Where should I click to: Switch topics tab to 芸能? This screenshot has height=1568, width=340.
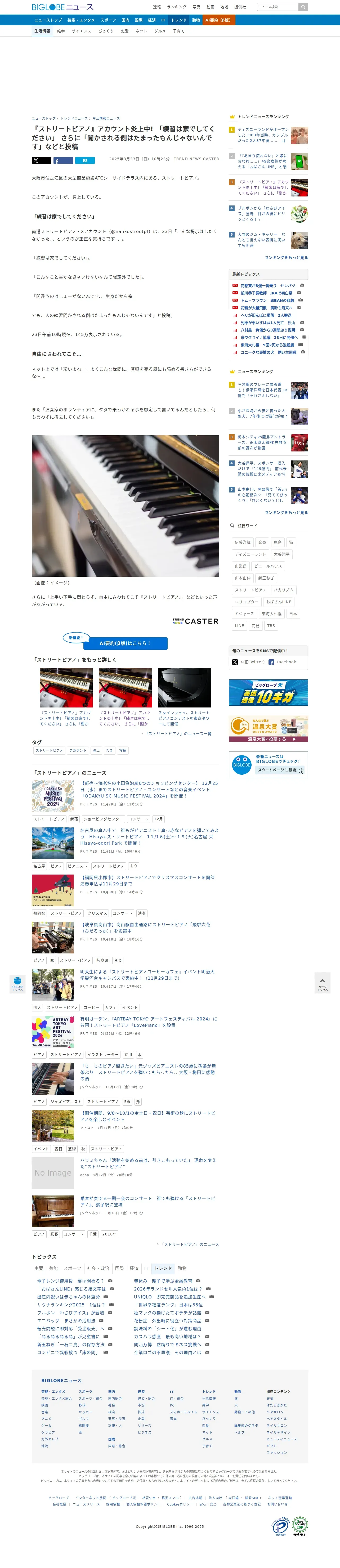pyautogui.click(x=53, y=1269)
